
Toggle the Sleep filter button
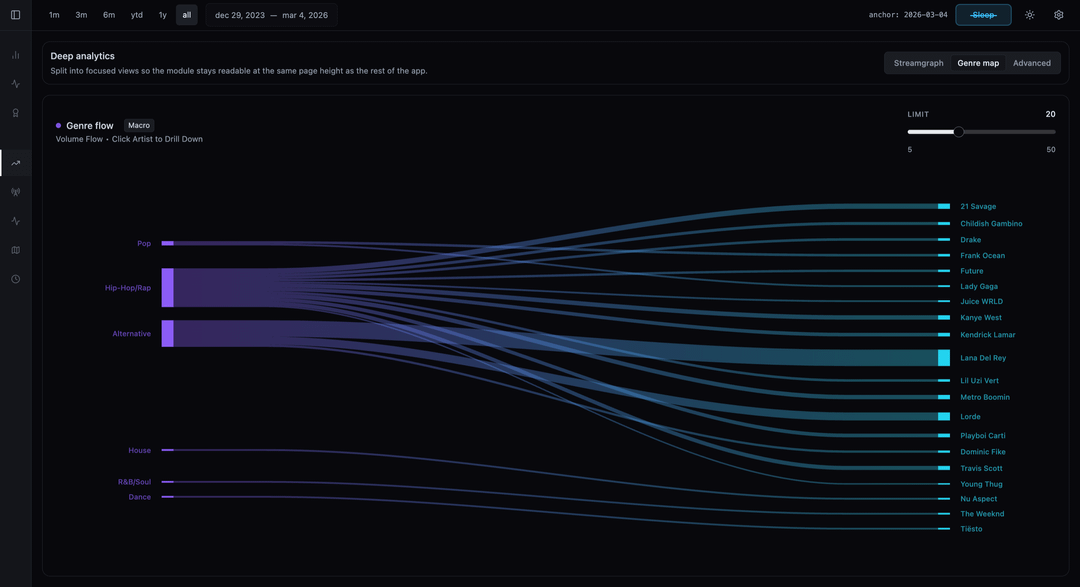click(983, 15)
